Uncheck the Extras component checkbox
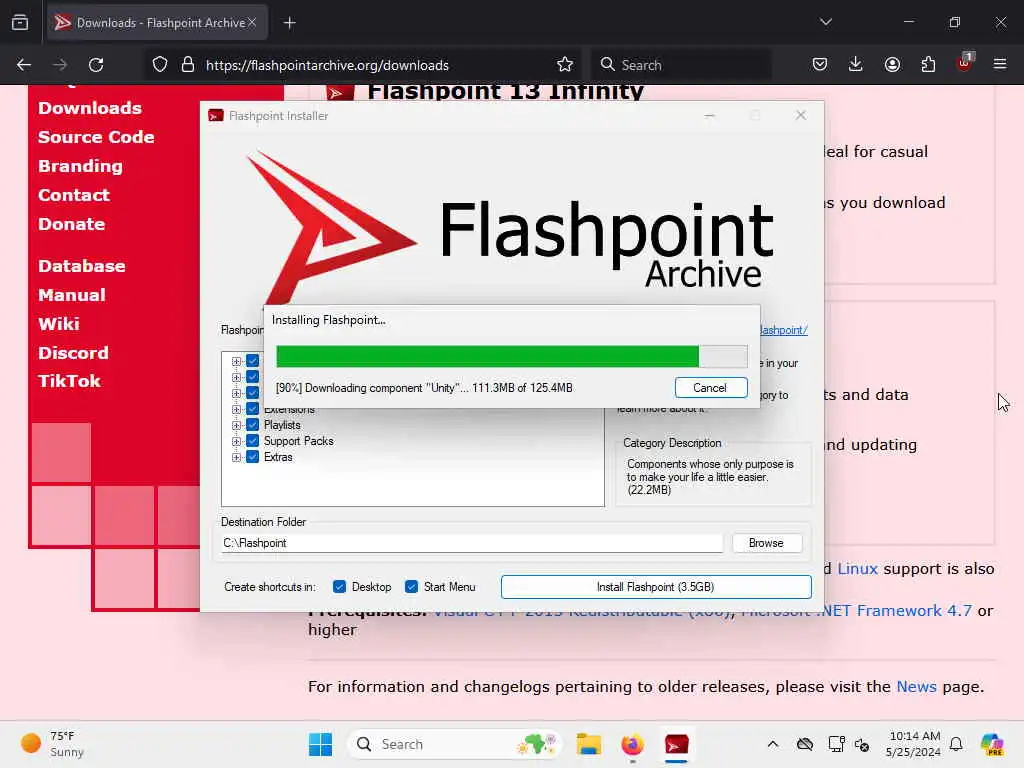 tap(253, 456)
